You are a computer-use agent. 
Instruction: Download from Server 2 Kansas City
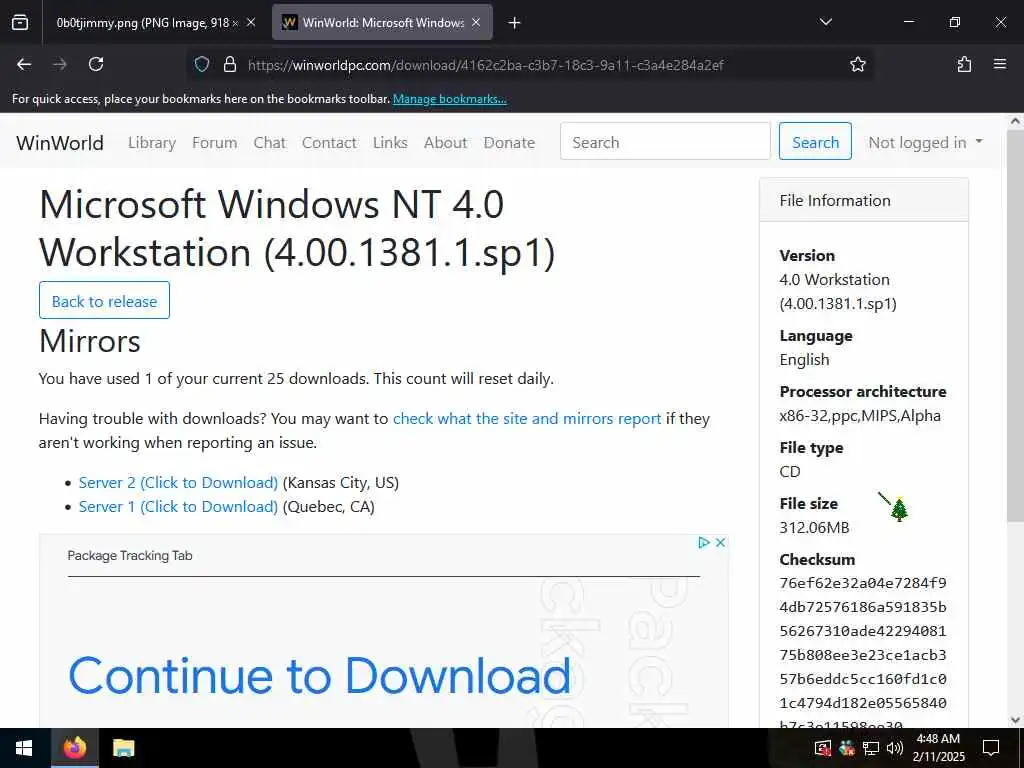178,483
